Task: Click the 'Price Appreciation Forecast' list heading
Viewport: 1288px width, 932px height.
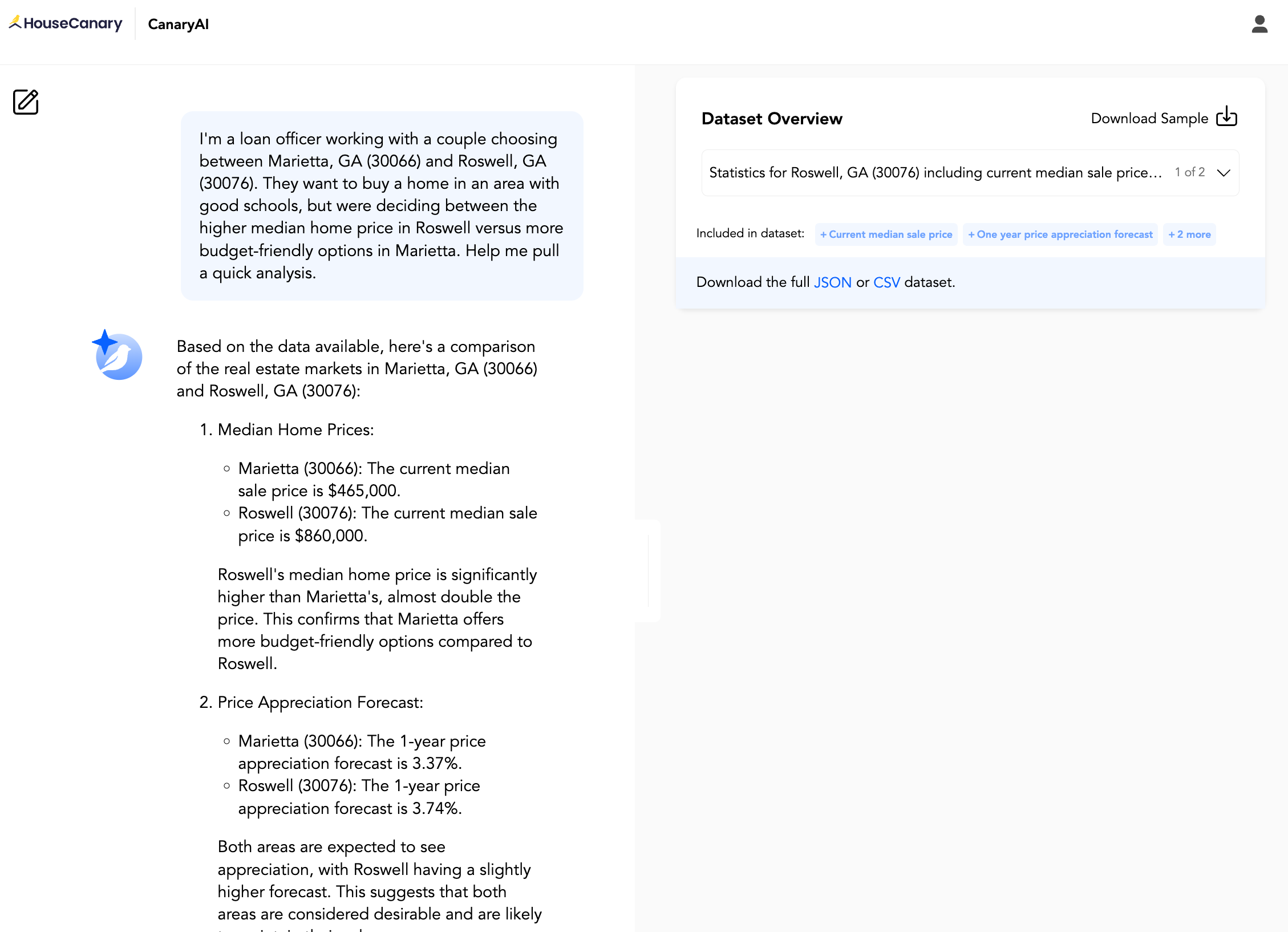Action: coord(320,702)
